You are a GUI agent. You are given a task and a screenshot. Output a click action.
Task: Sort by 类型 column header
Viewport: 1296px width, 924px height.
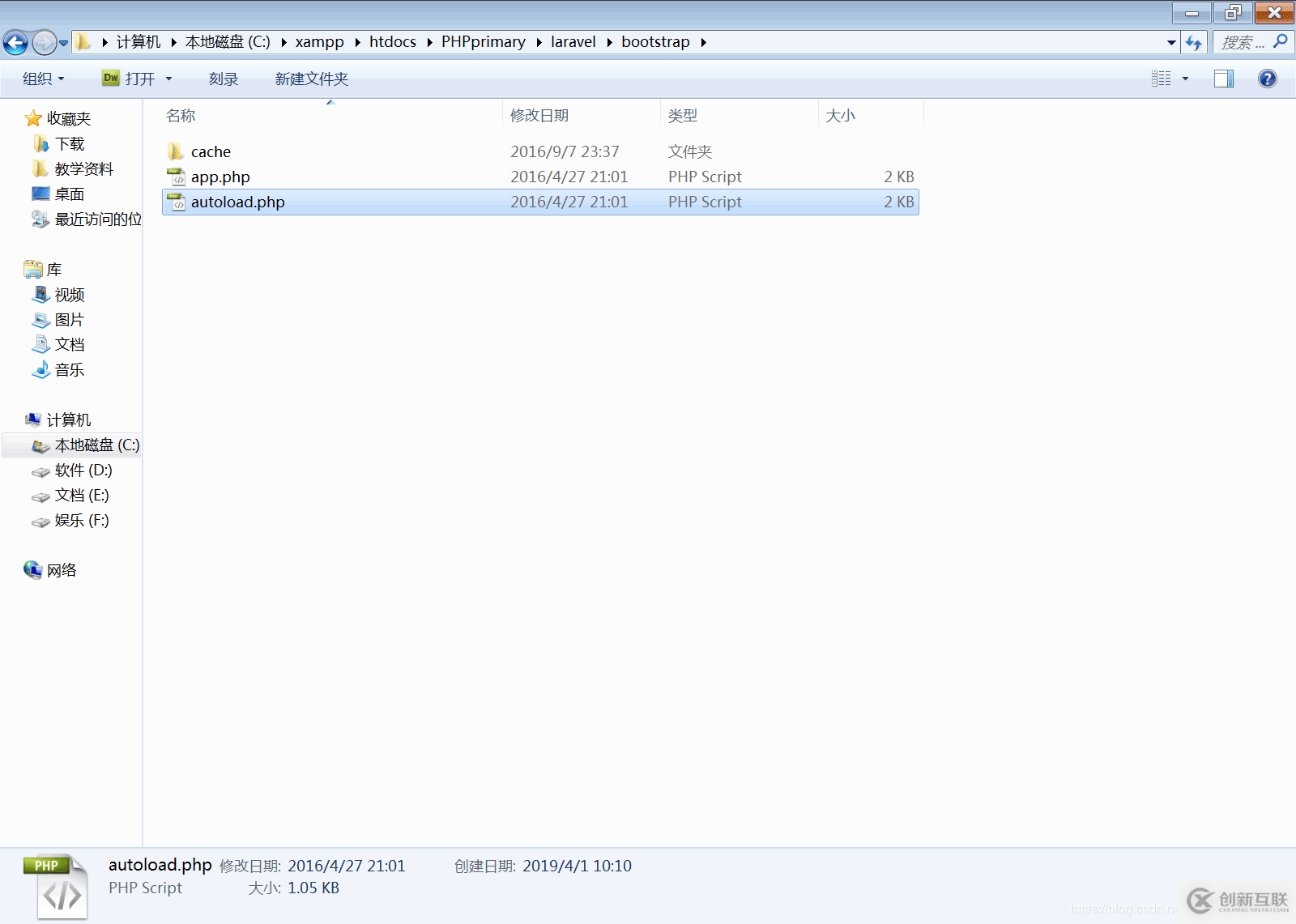click(x=740, y=115)
